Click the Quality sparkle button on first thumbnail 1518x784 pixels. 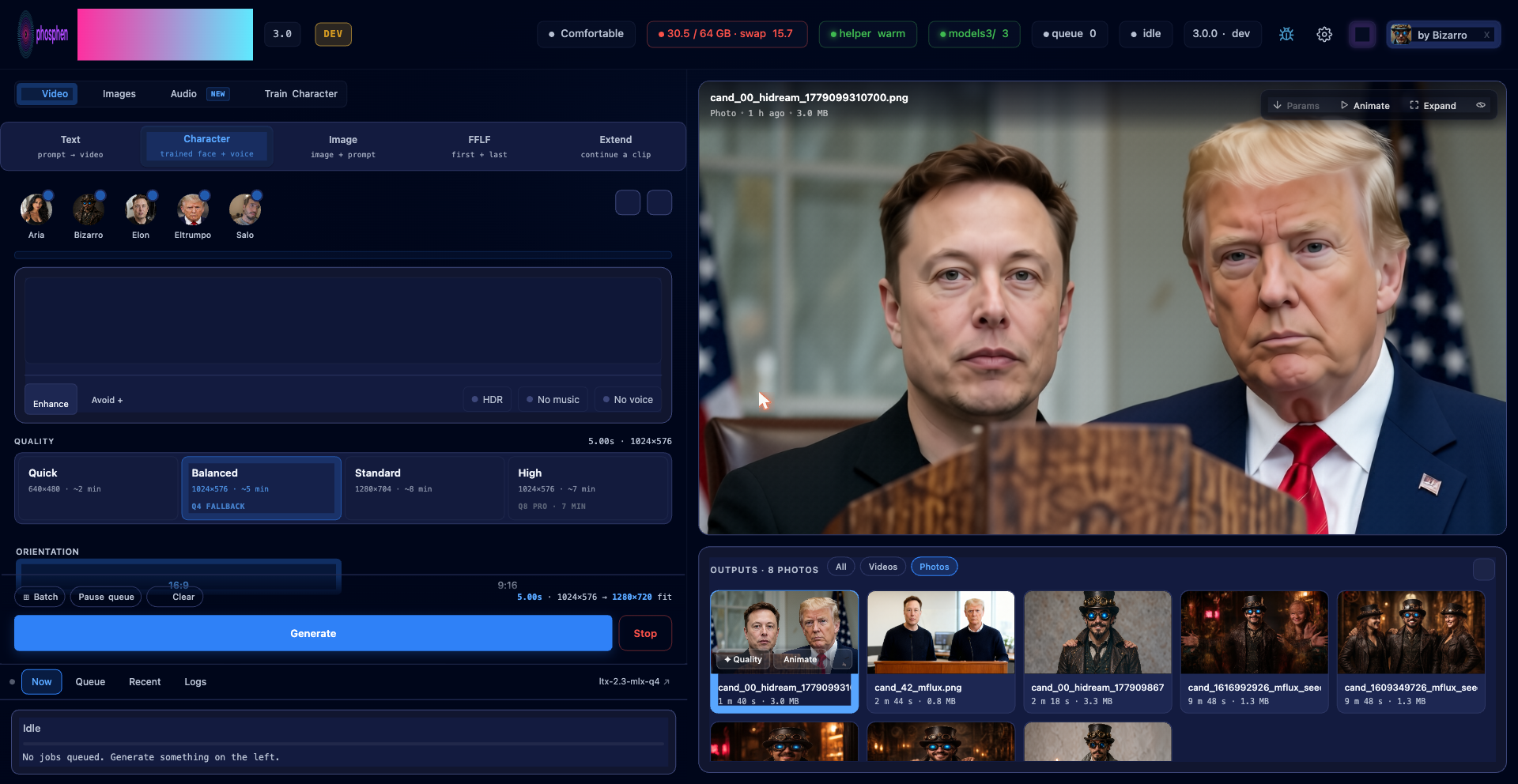(742, 659)
